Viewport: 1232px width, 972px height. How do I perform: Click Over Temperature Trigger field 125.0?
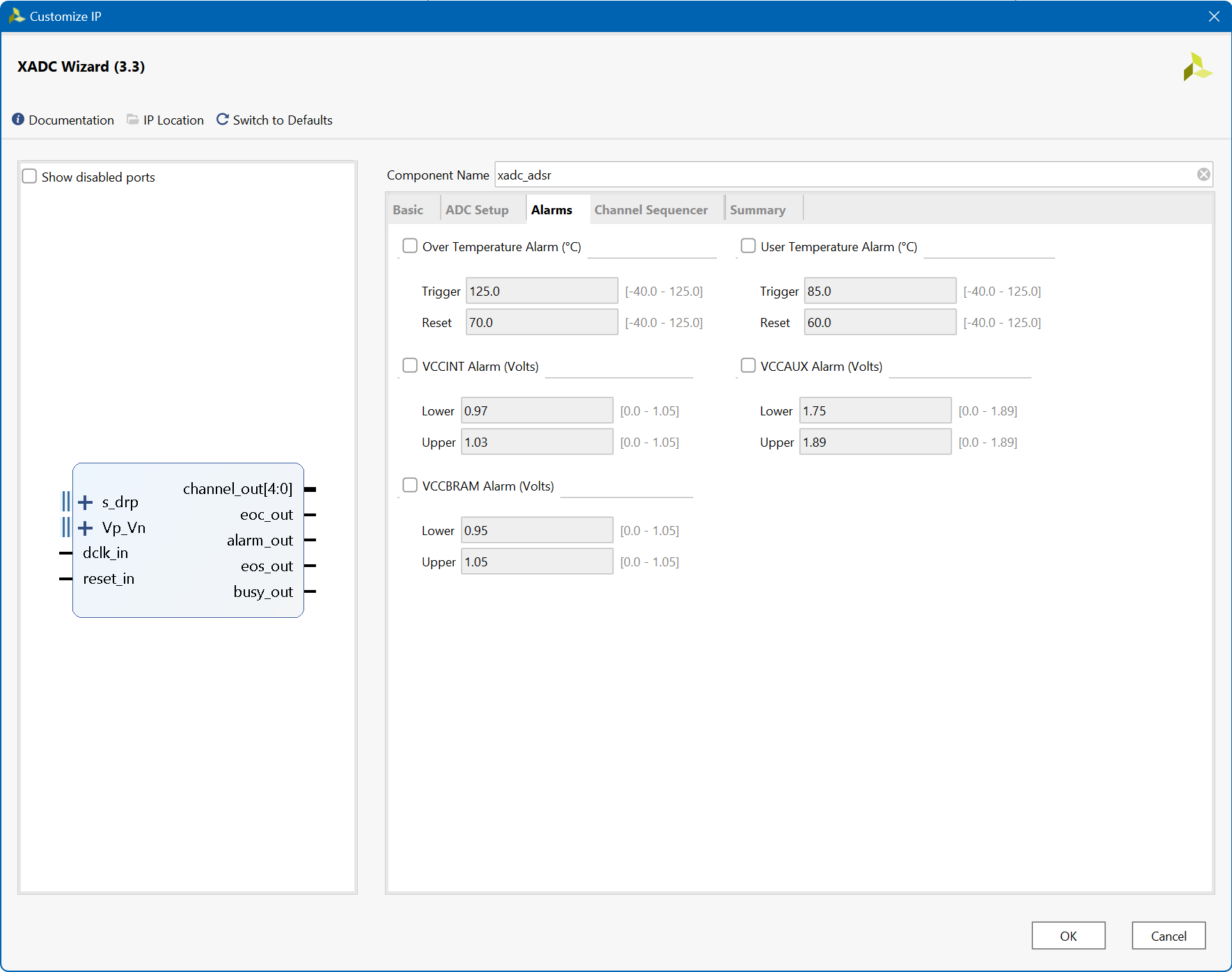[542, 291]
